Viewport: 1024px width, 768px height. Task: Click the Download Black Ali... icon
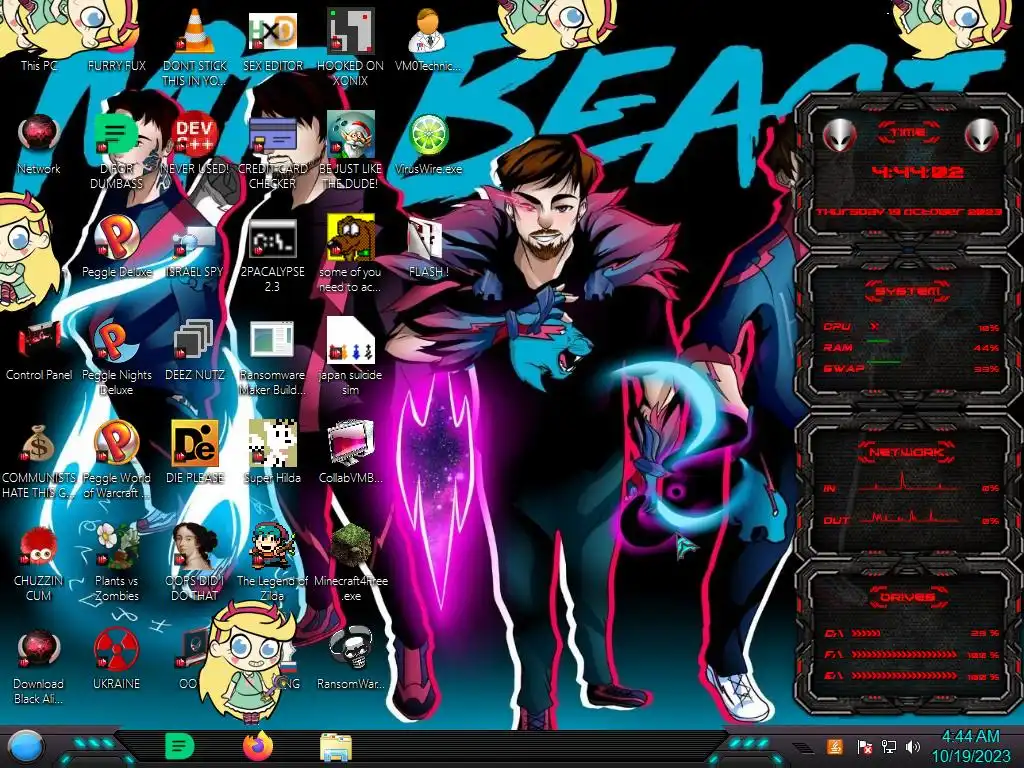click(39, 666)
